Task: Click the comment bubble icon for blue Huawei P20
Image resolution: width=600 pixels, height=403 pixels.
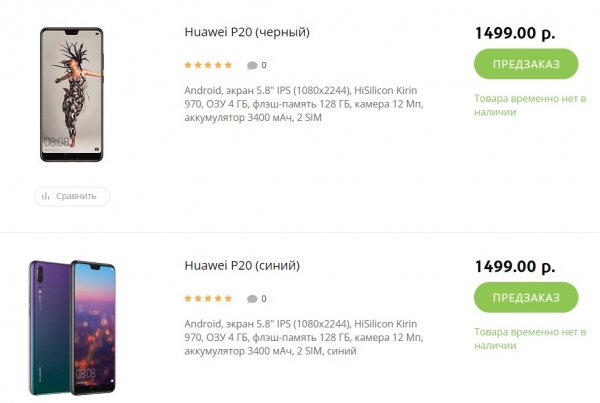Action: (252, 299)
